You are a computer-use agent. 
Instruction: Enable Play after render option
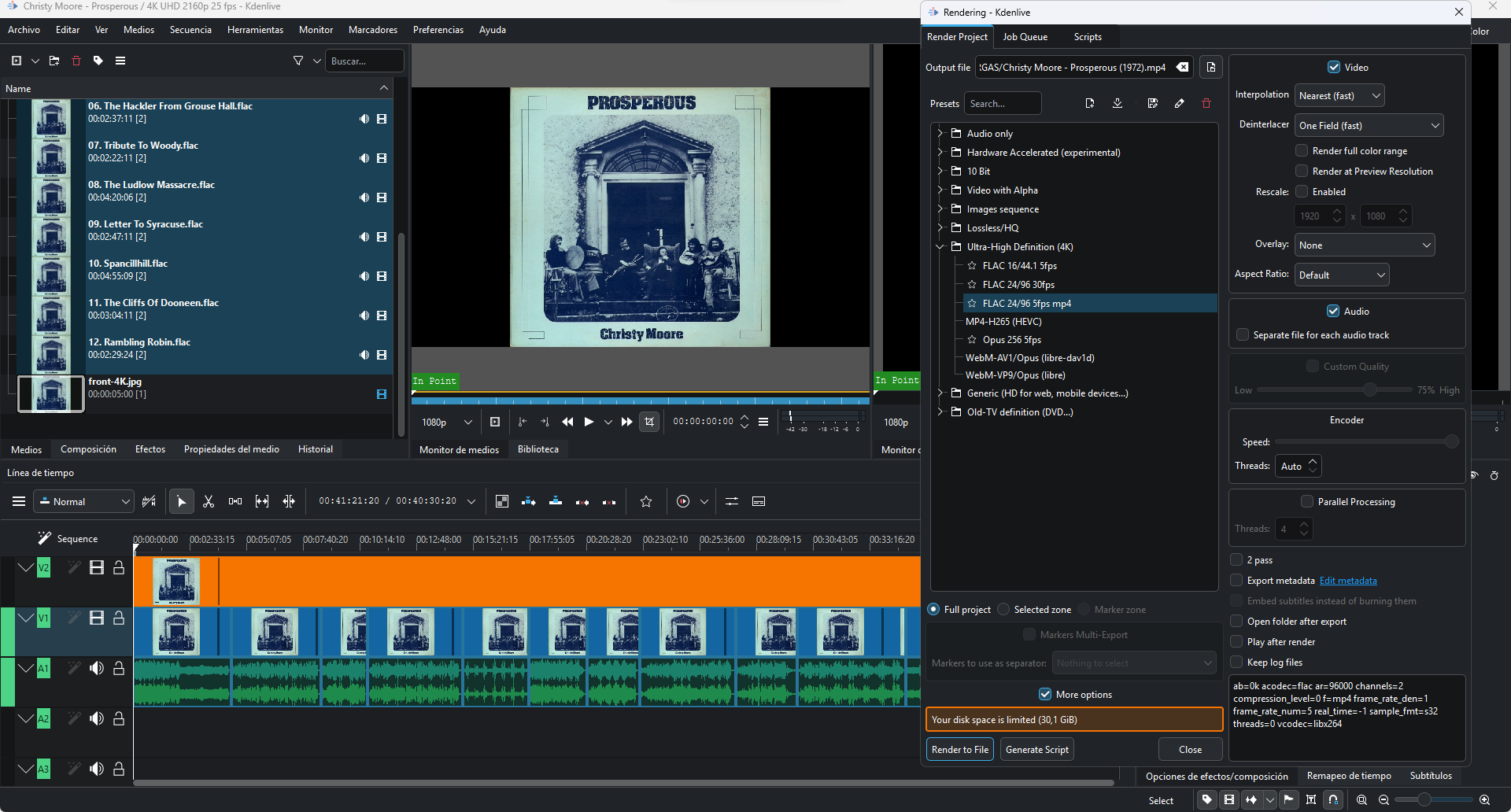point(1236,642)
